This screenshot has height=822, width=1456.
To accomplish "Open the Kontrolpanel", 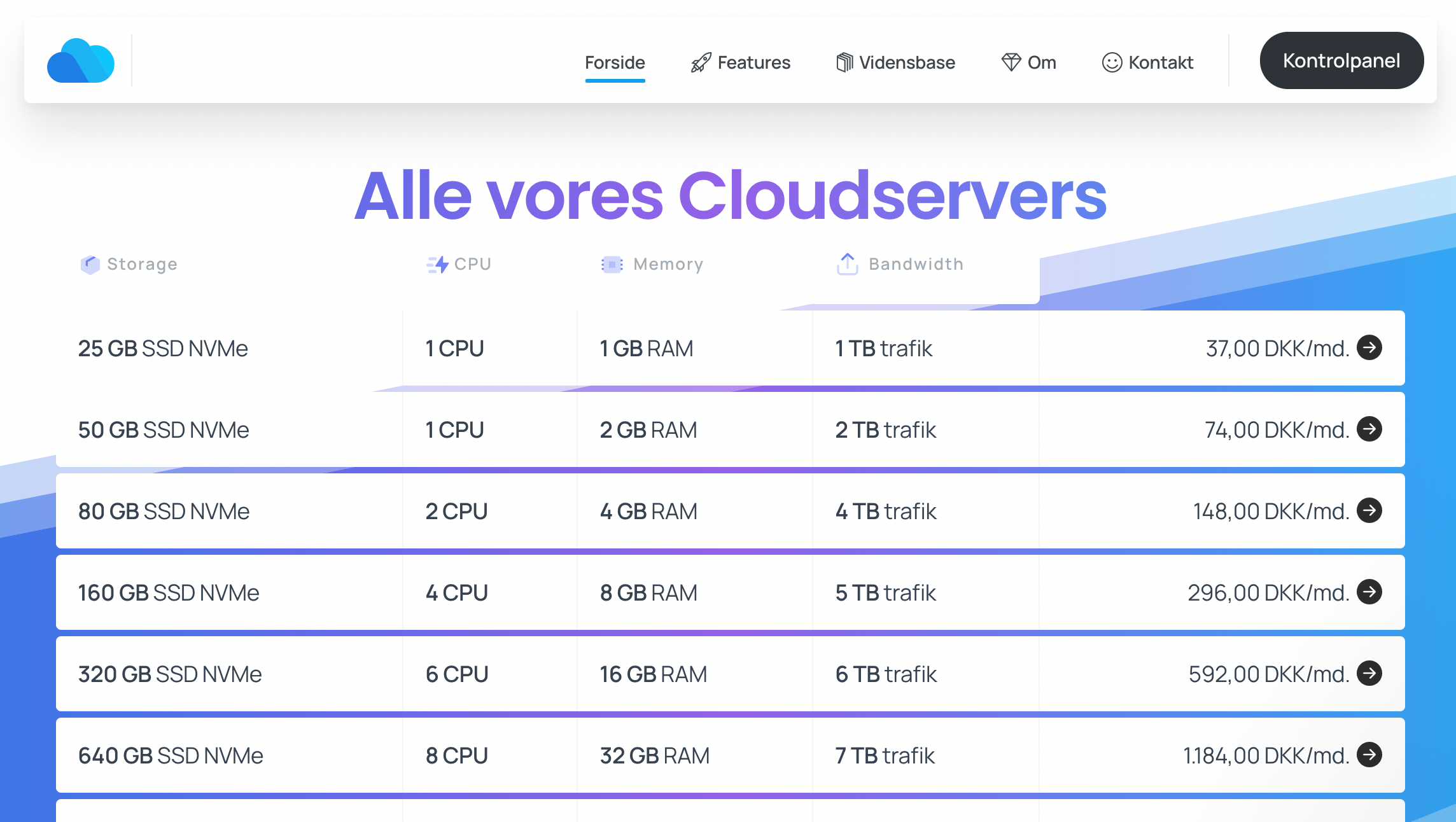I will coord(1341,60).
